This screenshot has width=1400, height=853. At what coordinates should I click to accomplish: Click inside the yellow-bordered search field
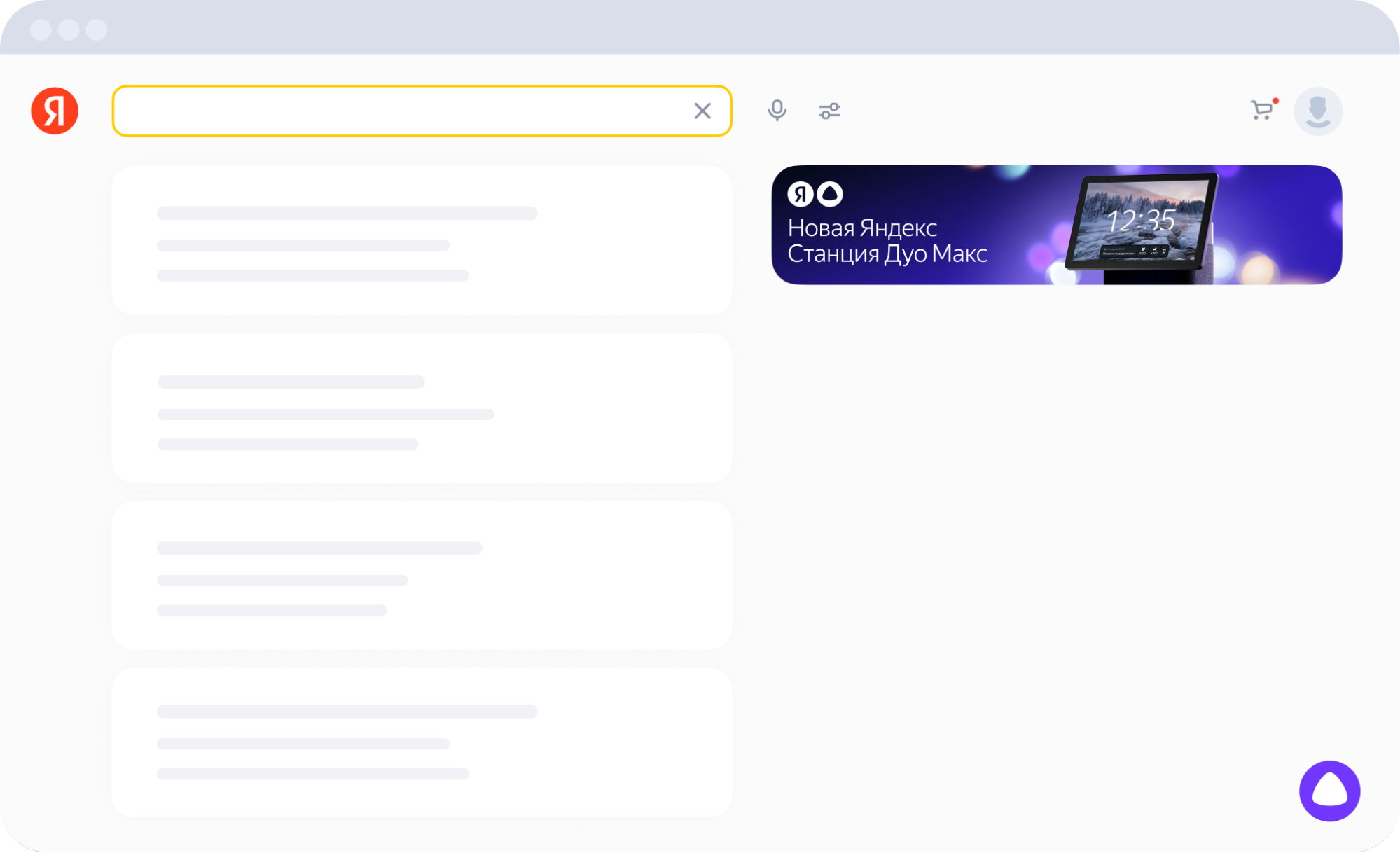[399, 111]
